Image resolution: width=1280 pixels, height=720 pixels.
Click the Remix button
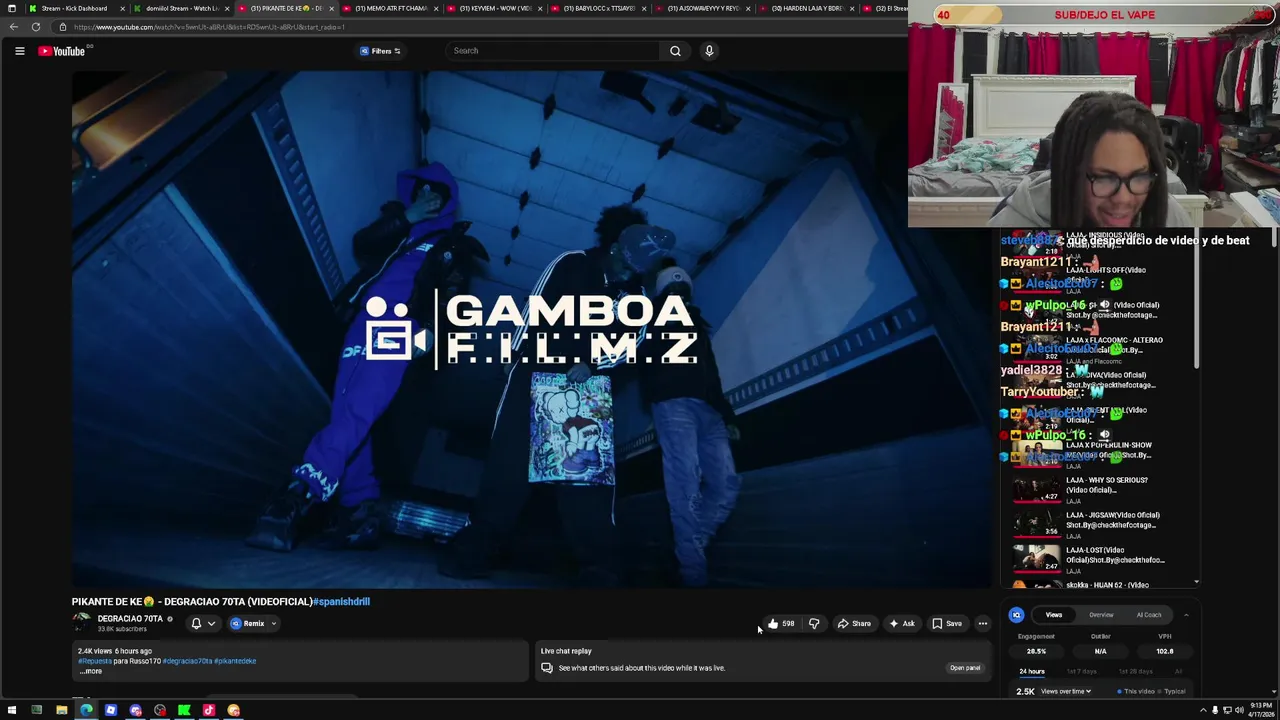click(248, 624)
